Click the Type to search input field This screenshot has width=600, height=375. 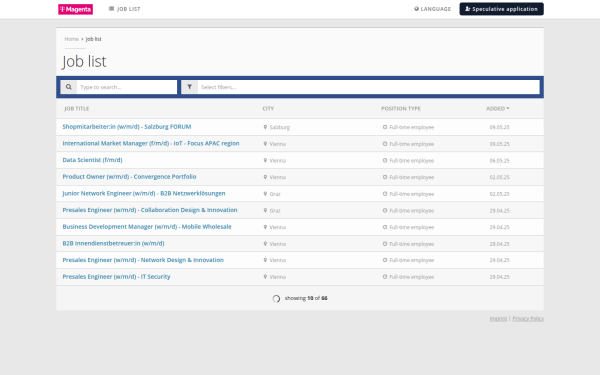pos(127,87)
